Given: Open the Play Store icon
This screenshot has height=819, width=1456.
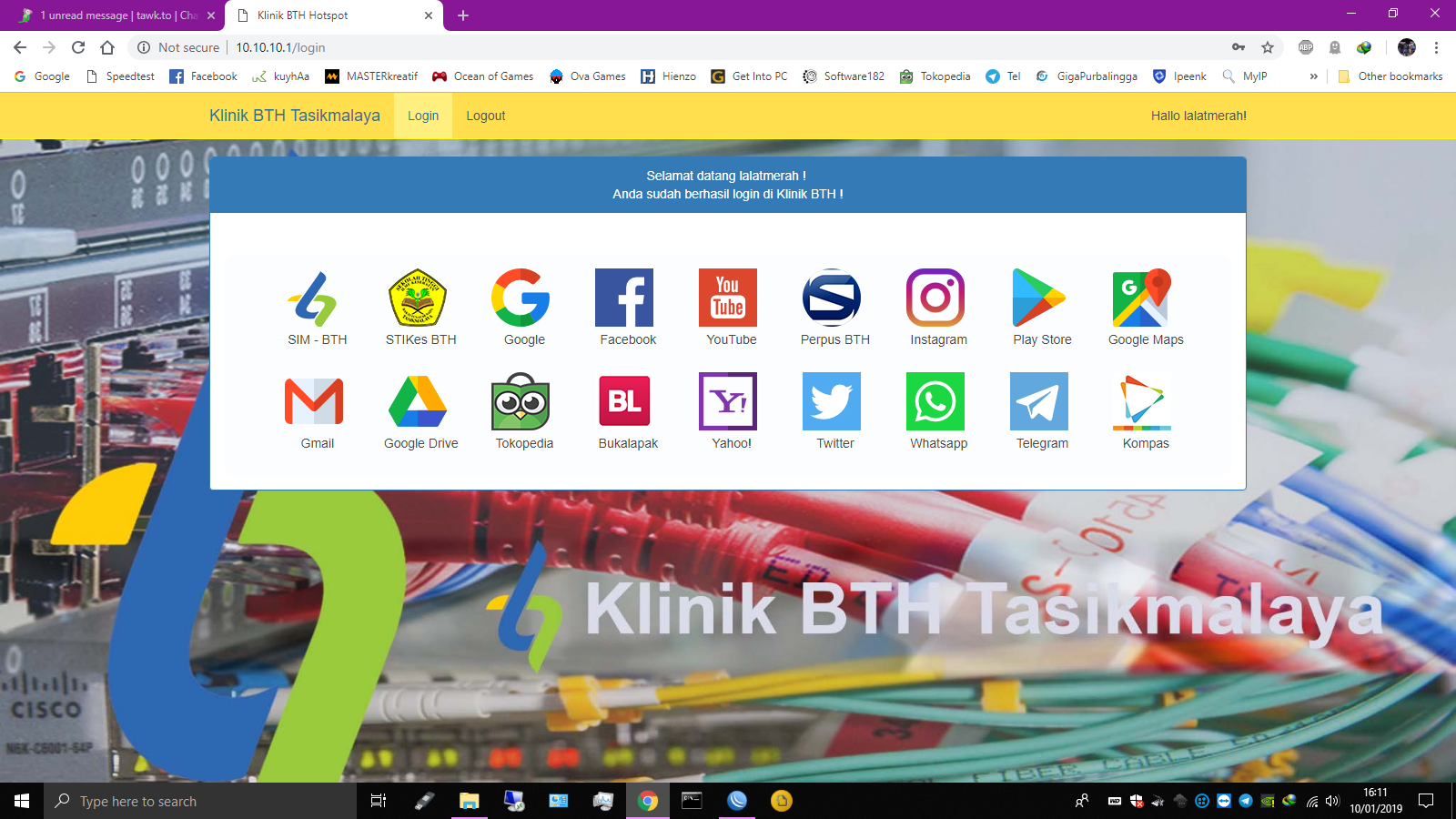Looking at the screenshot, I should click(1039, 298).
